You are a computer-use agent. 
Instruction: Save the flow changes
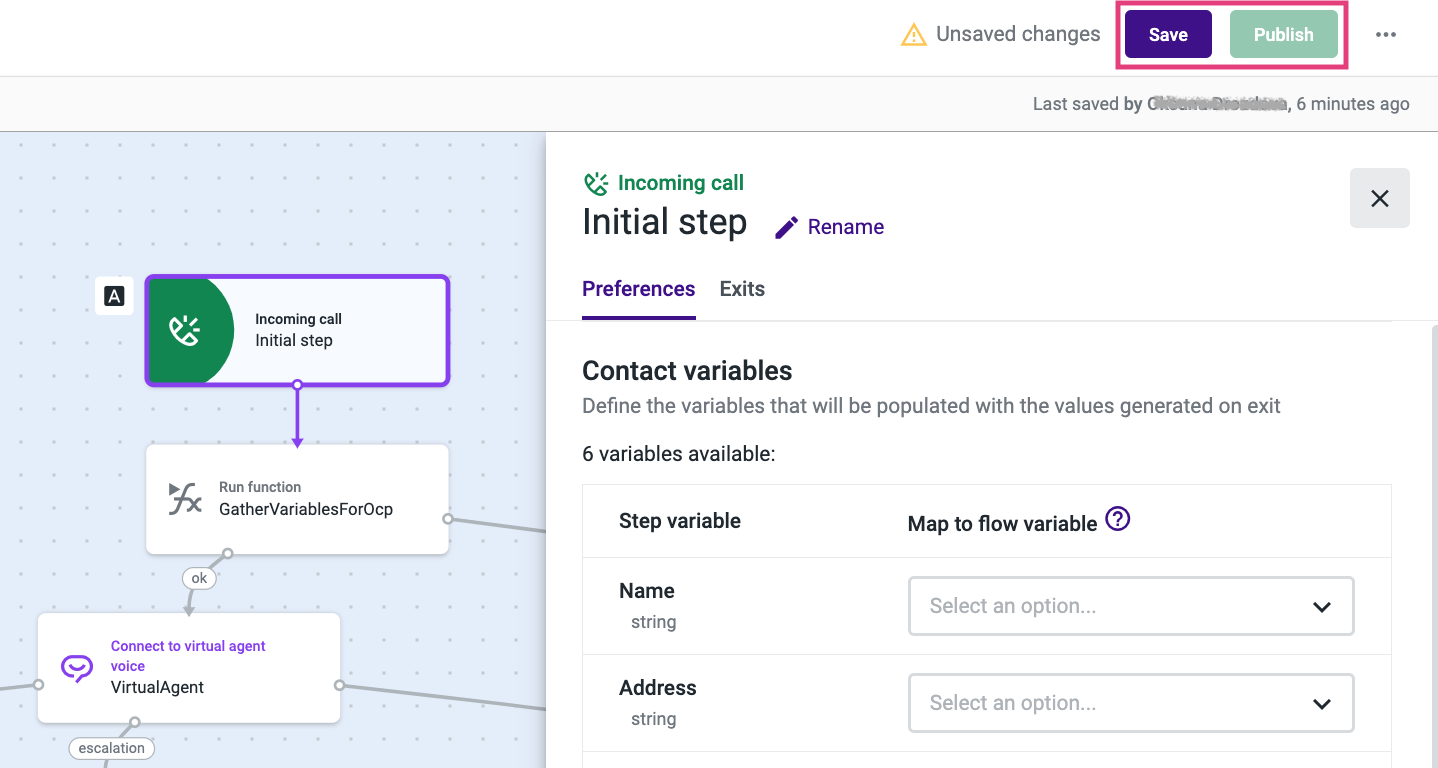click(x=1167, y=35)
